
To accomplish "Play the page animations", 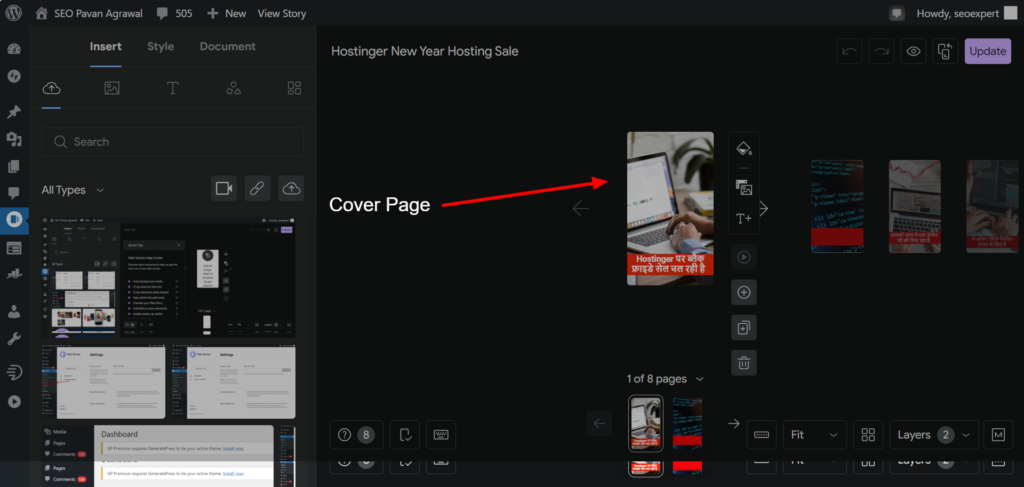I will pos(744,257).
